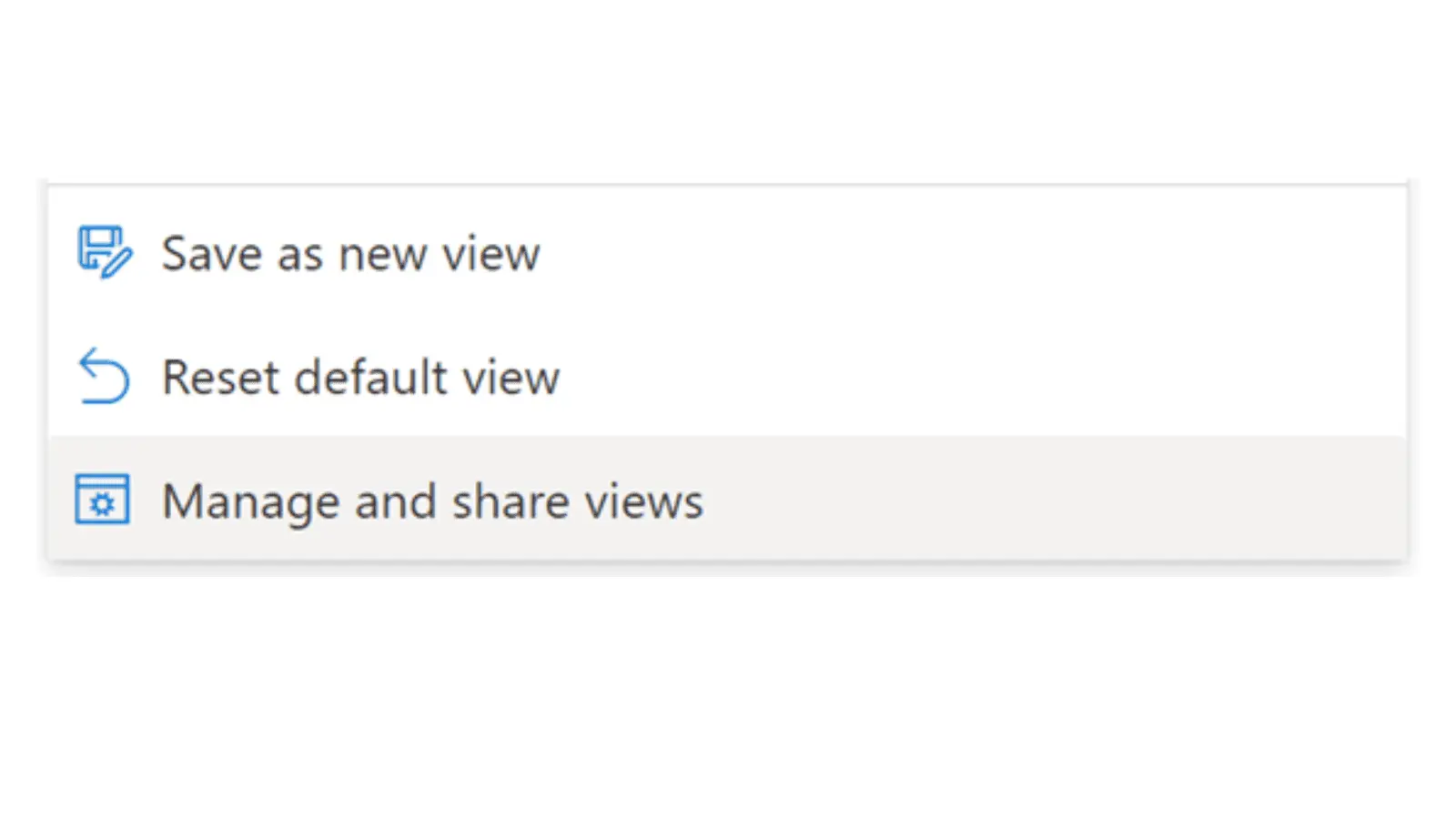Viewport: 1456px width, 819px height.
Task: Pick the first menu entry for saving a view
Action: (x=727, y=252)
